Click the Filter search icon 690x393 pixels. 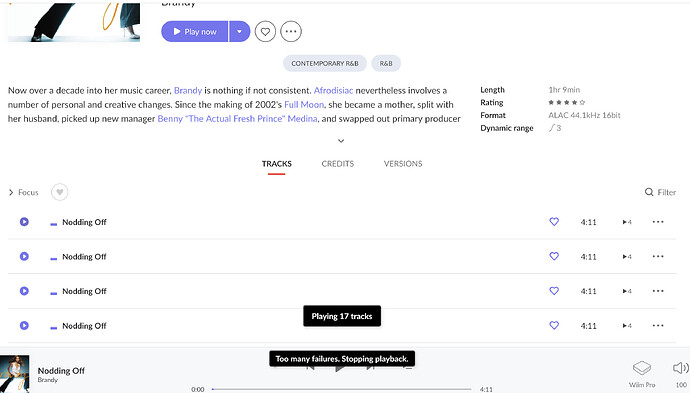pos(649,192)
